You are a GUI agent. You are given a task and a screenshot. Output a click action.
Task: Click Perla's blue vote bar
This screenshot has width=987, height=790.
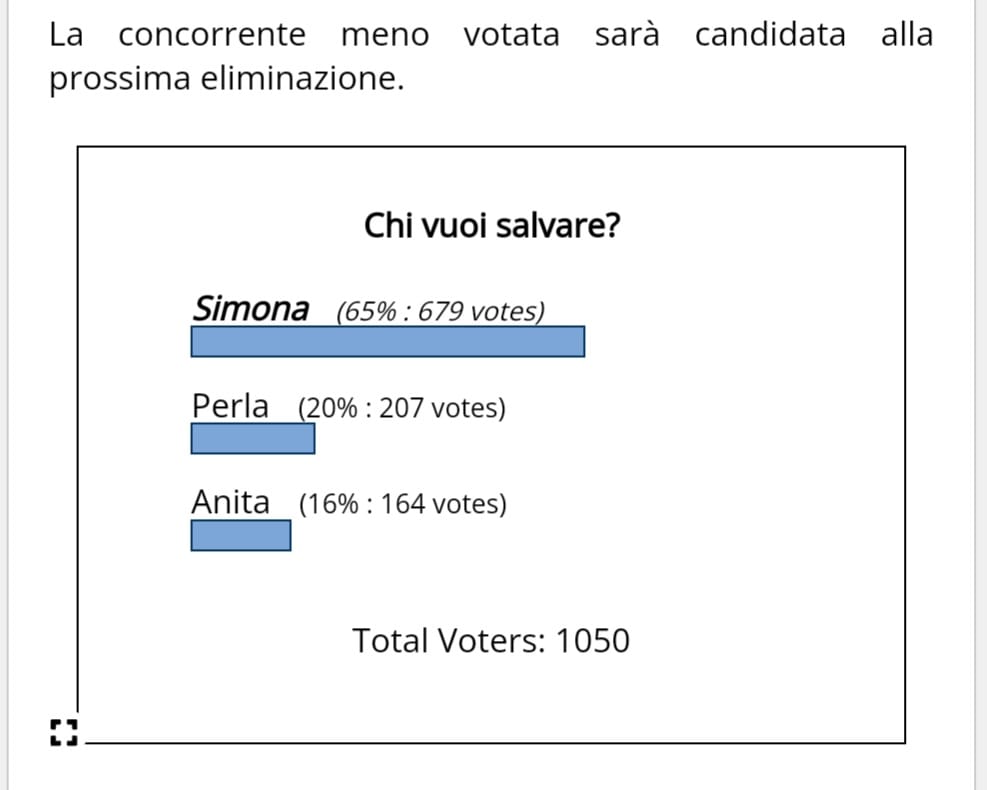pos(252,438)
